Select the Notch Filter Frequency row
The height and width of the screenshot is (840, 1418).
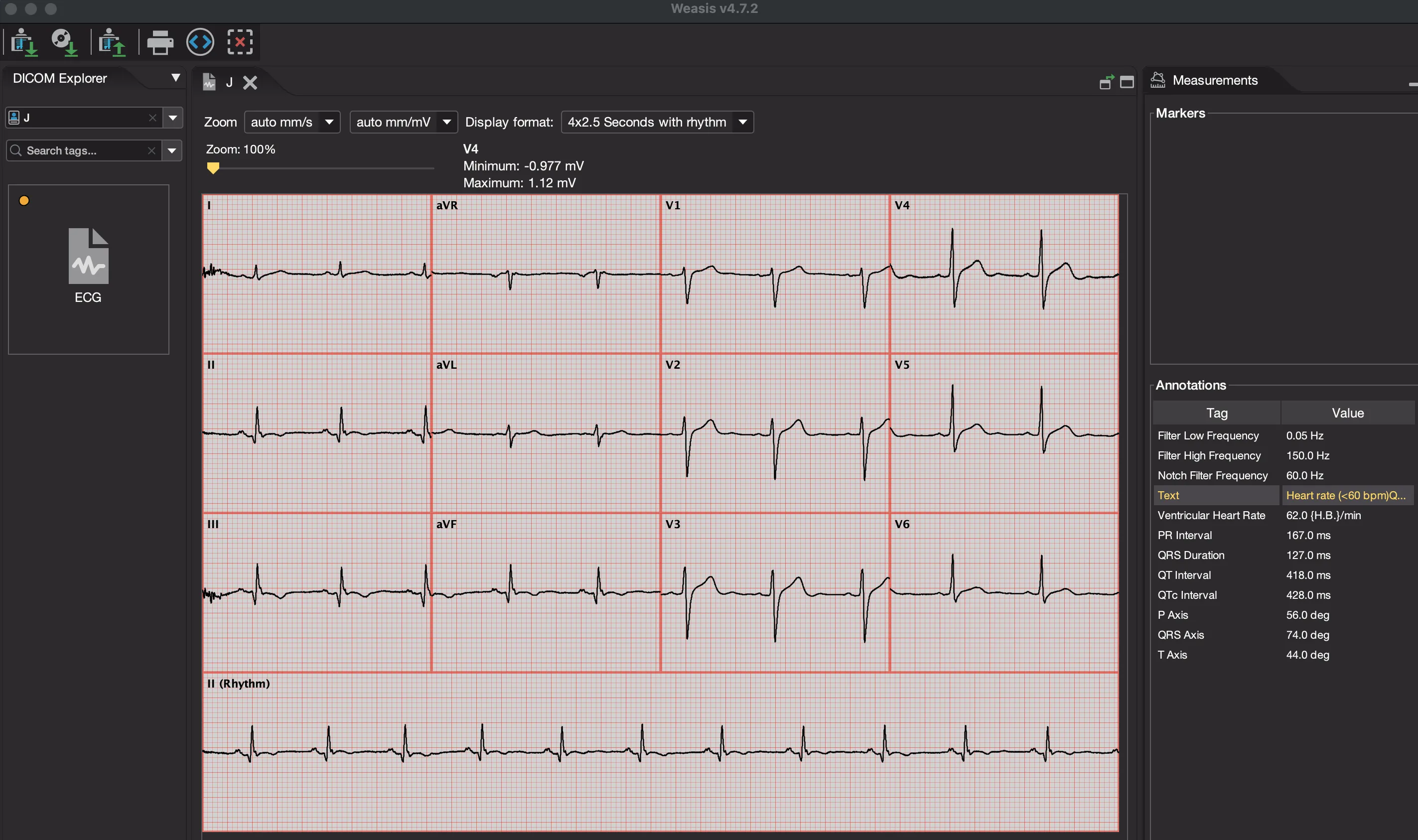[1284, 475]
